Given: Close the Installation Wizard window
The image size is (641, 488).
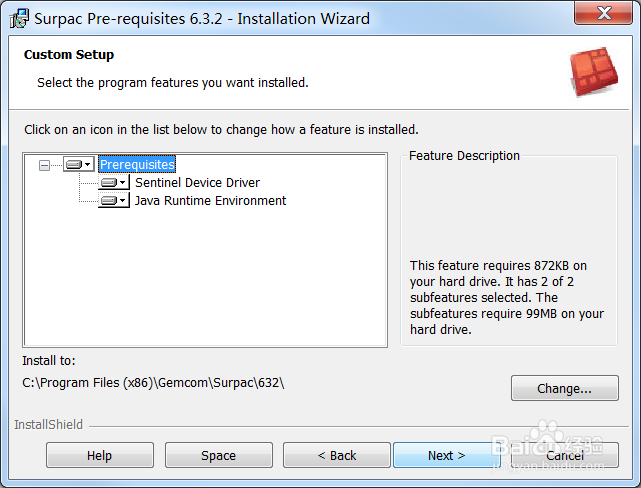Looking at the screenshot, I should pos(603,13).
